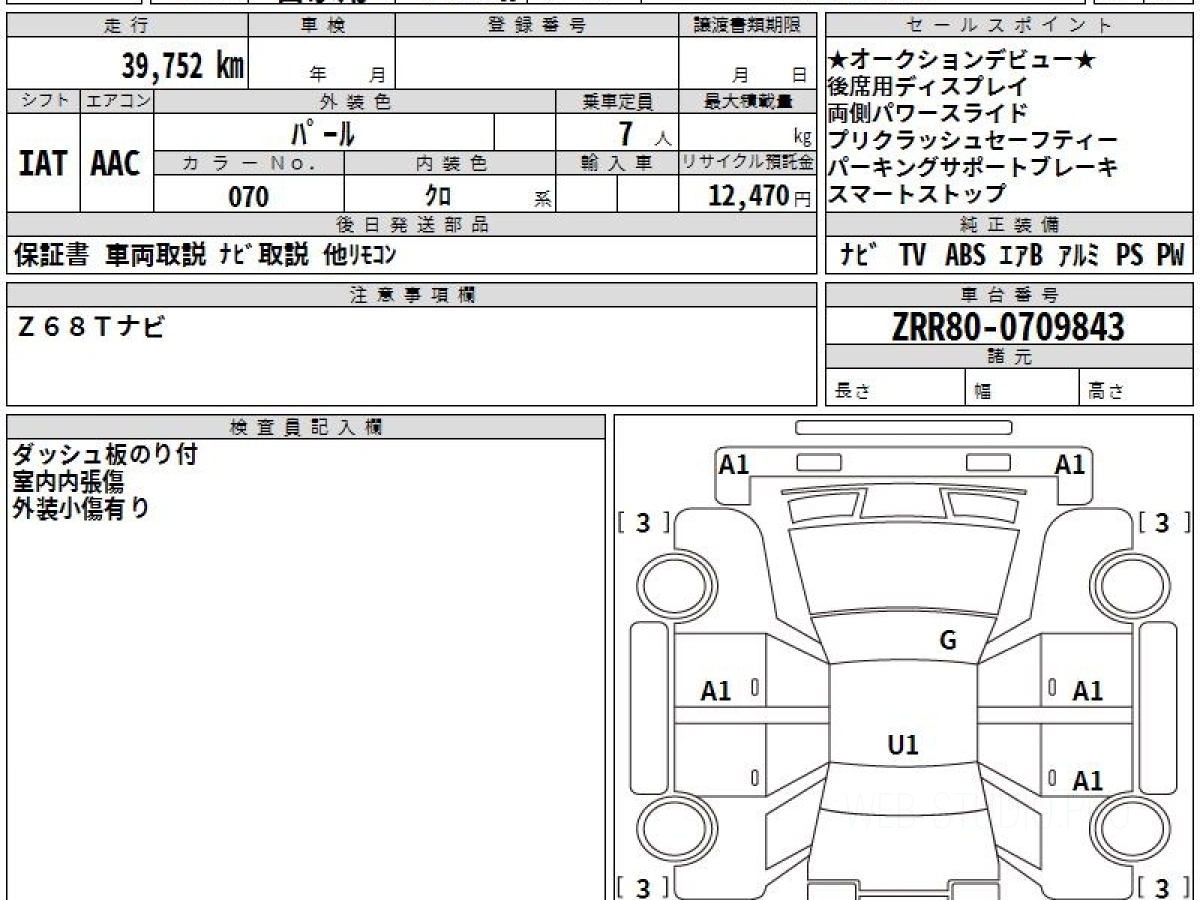Click the 外装小傷有り inspector note
The image size is (1200, 900).
pos(80,508)
